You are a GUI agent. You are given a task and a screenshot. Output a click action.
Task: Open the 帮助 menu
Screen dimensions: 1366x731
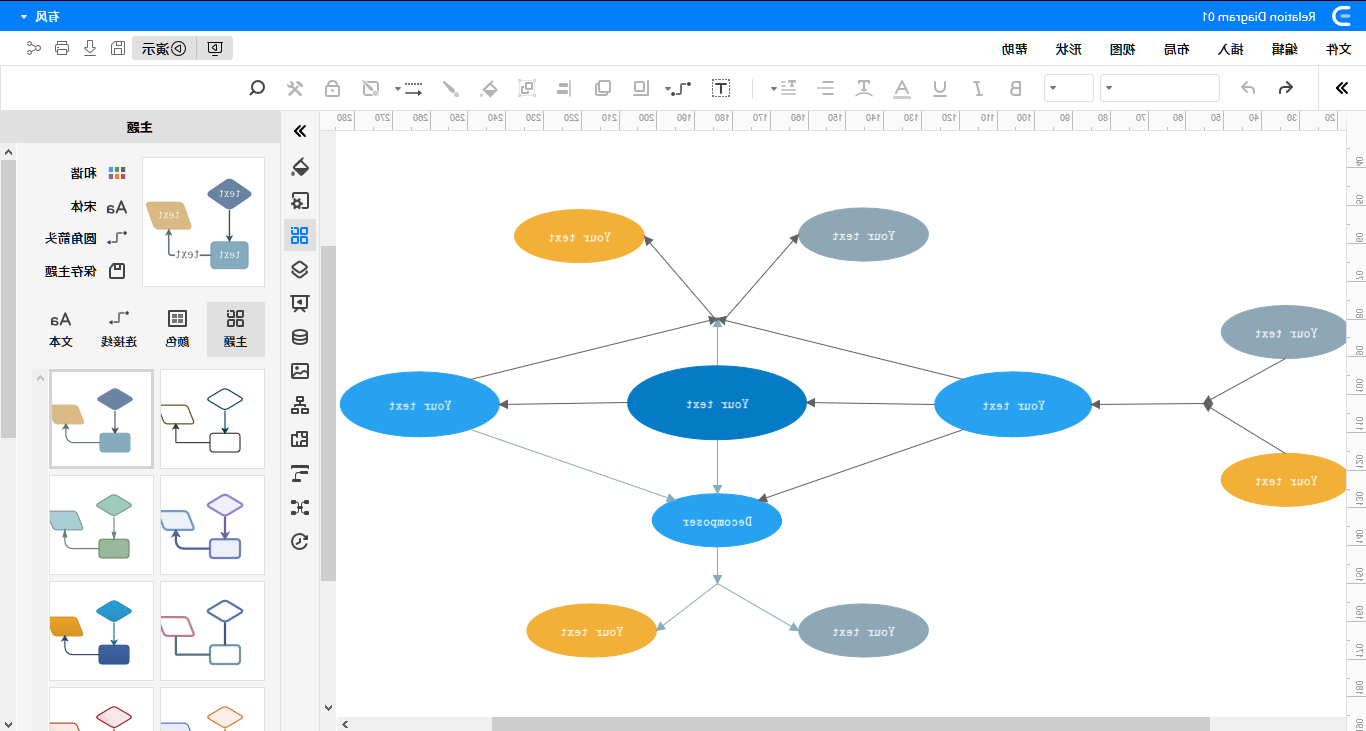point(1014,48)
